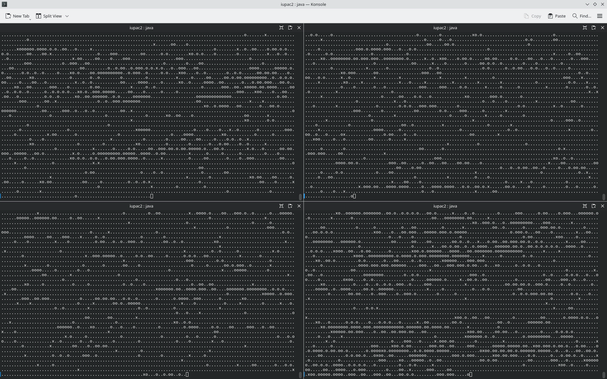Image resolution: width=607 pixels, height=379 pixels.
Task: Close the bottom-left terminal pane
Action: [299, 206]
